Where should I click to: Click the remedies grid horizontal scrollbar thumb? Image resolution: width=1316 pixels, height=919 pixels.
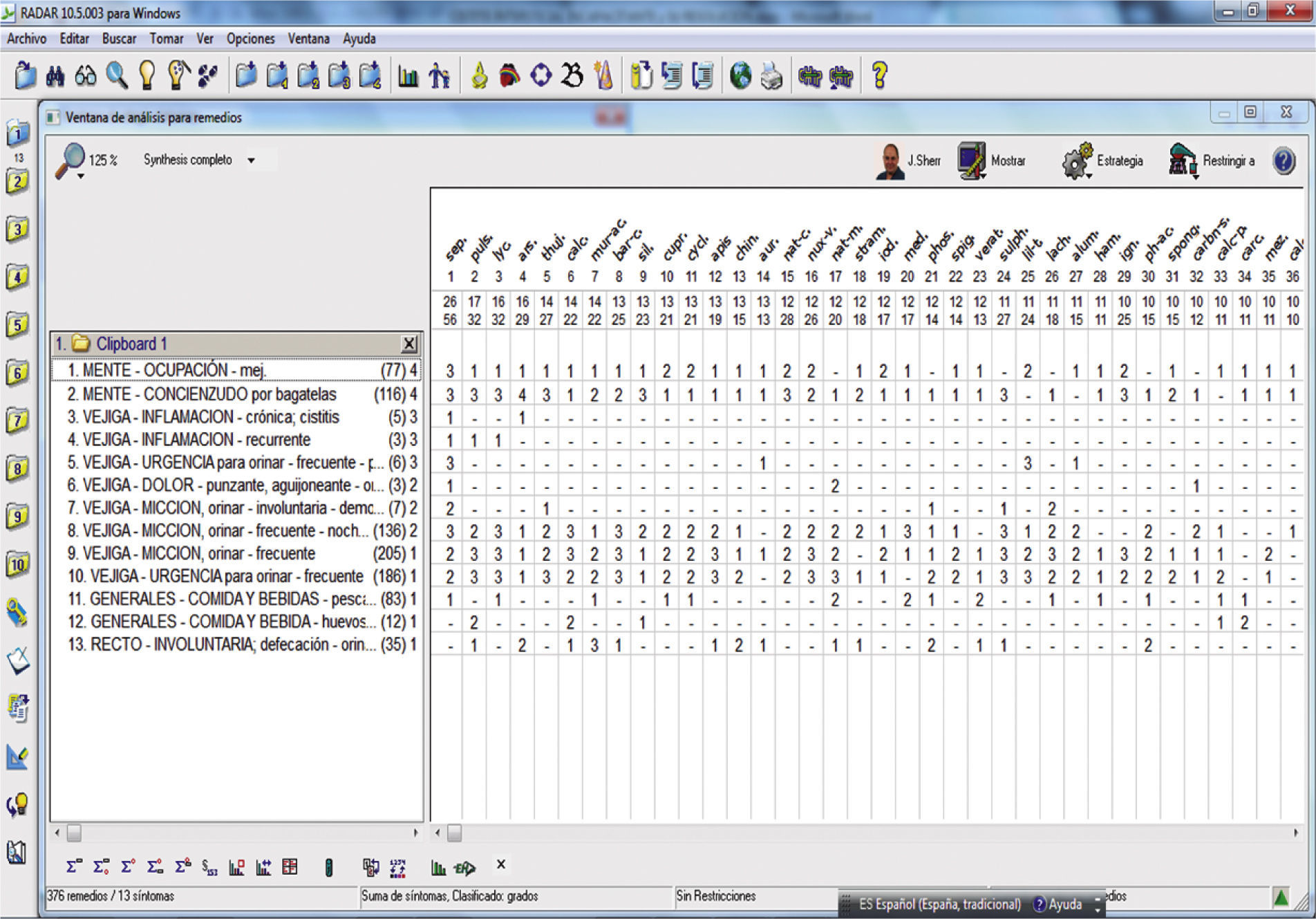[454, 833]
